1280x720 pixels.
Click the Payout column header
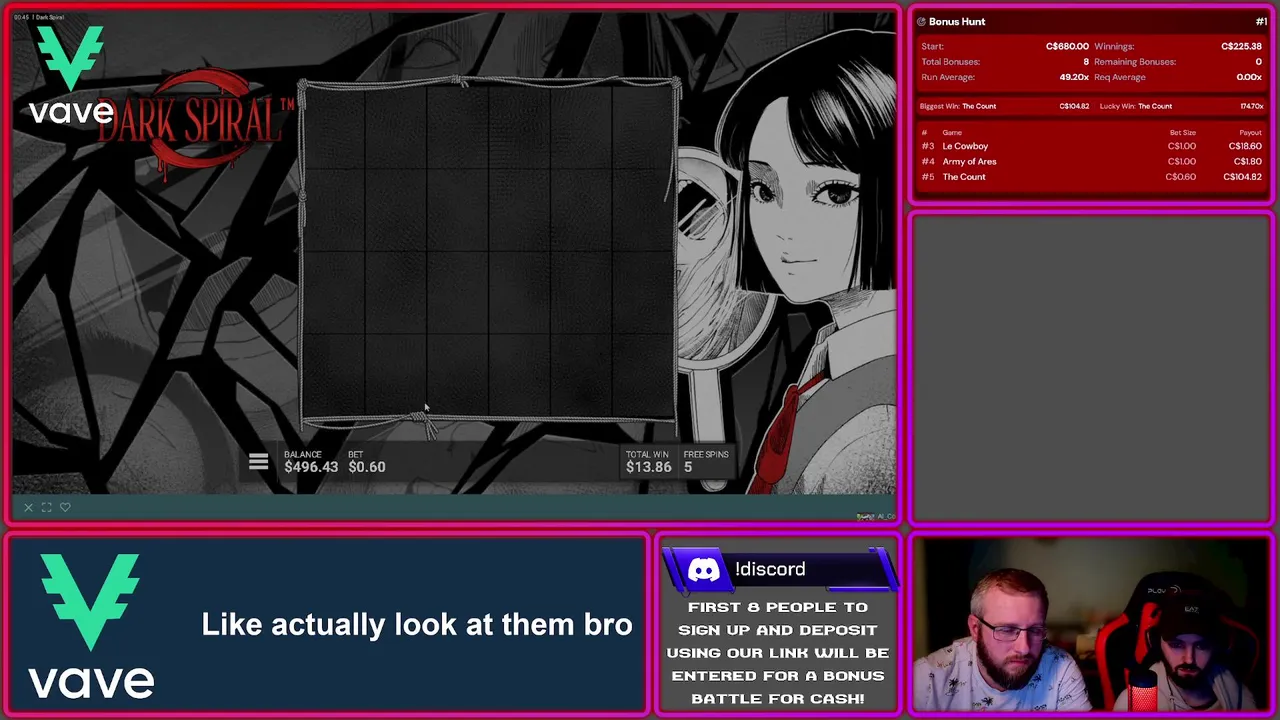(1250, 133)
